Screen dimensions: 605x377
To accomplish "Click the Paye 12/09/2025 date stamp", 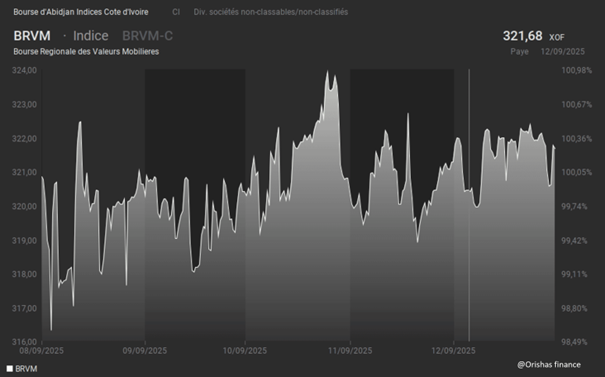I will click(548, 52).
